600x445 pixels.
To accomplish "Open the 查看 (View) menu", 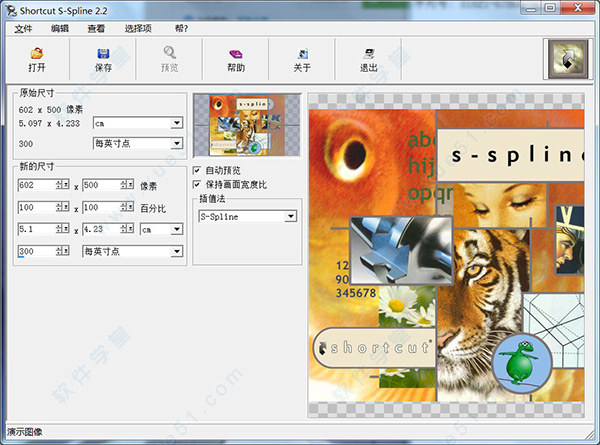I will pos(96,28).
